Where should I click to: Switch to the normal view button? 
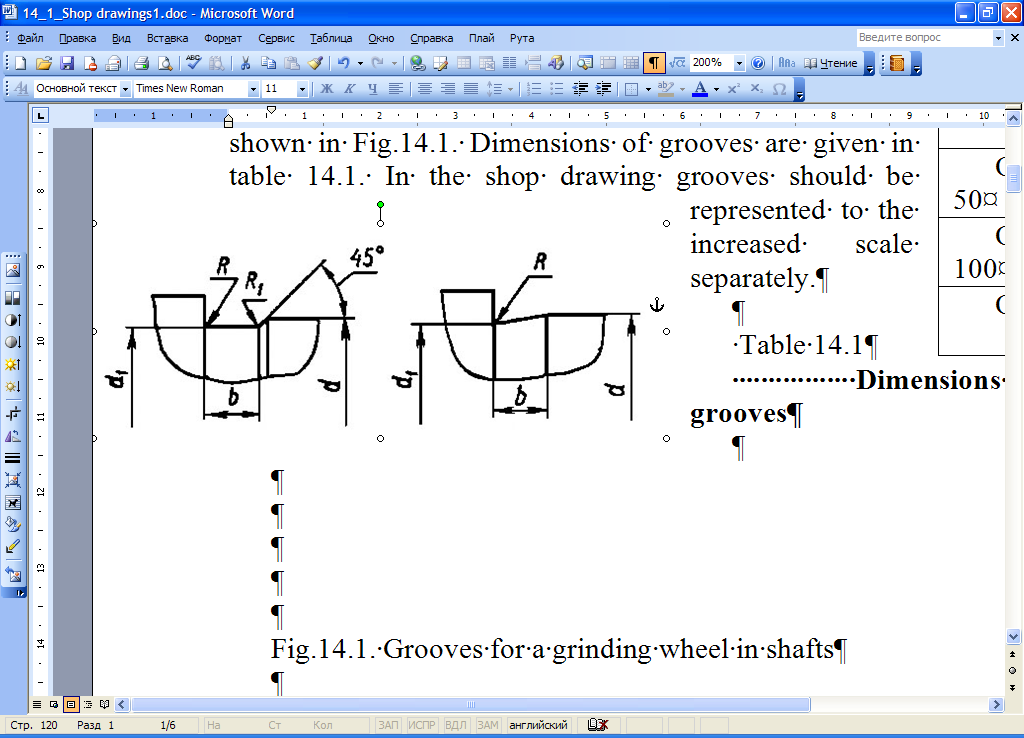tap(37, 705)
